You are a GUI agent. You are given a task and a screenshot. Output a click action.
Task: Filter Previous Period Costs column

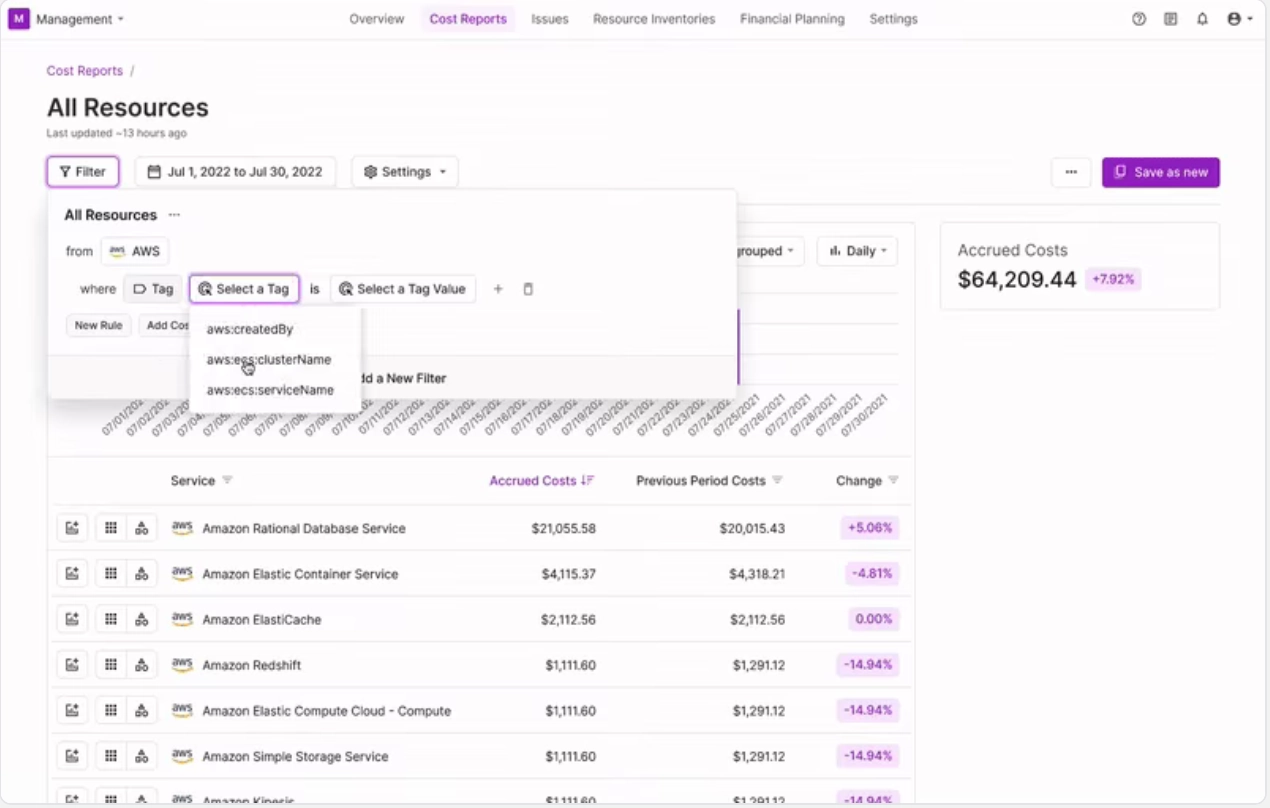tap(777, 481)
